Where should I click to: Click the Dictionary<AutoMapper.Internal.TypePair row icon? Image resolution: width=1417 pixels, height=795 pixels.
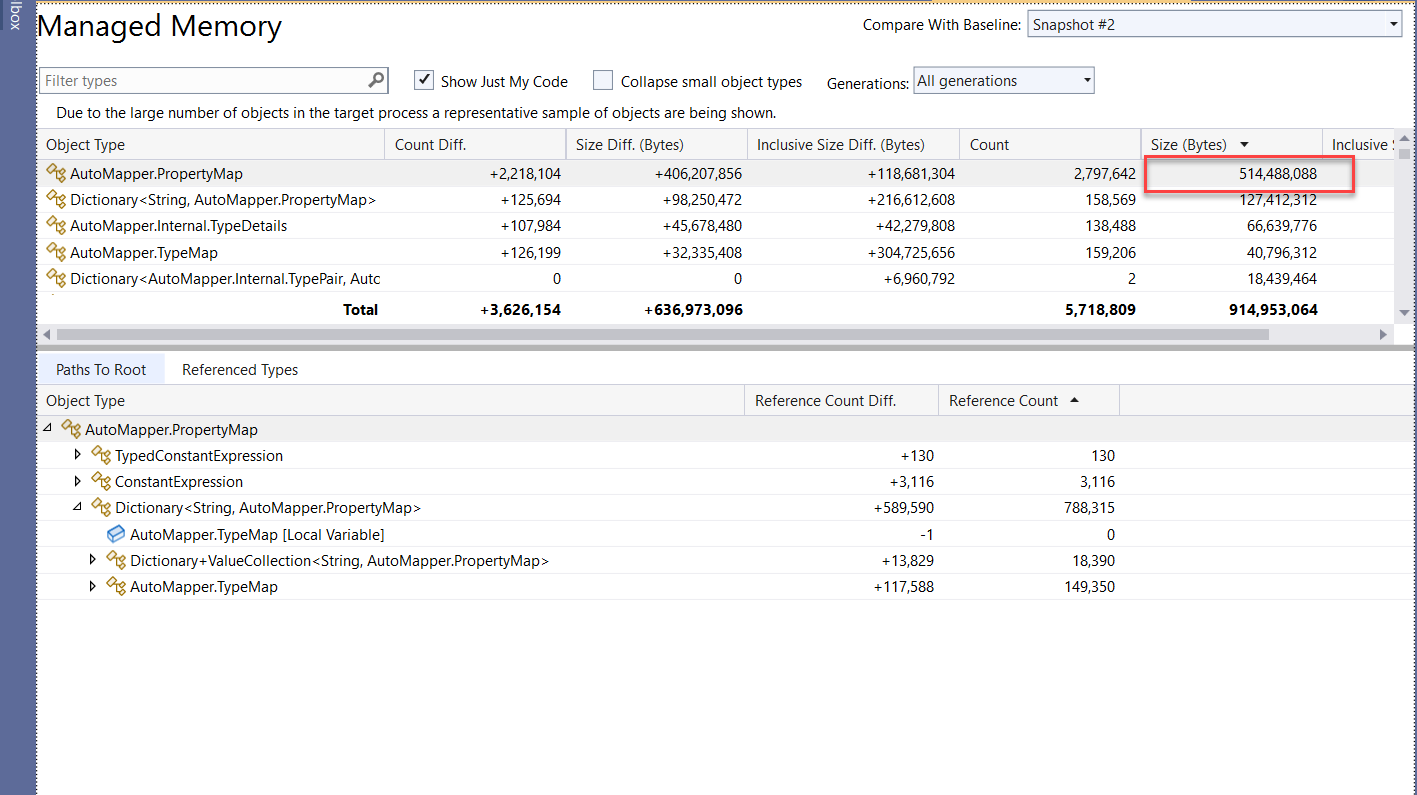click(x=56, y=278)
